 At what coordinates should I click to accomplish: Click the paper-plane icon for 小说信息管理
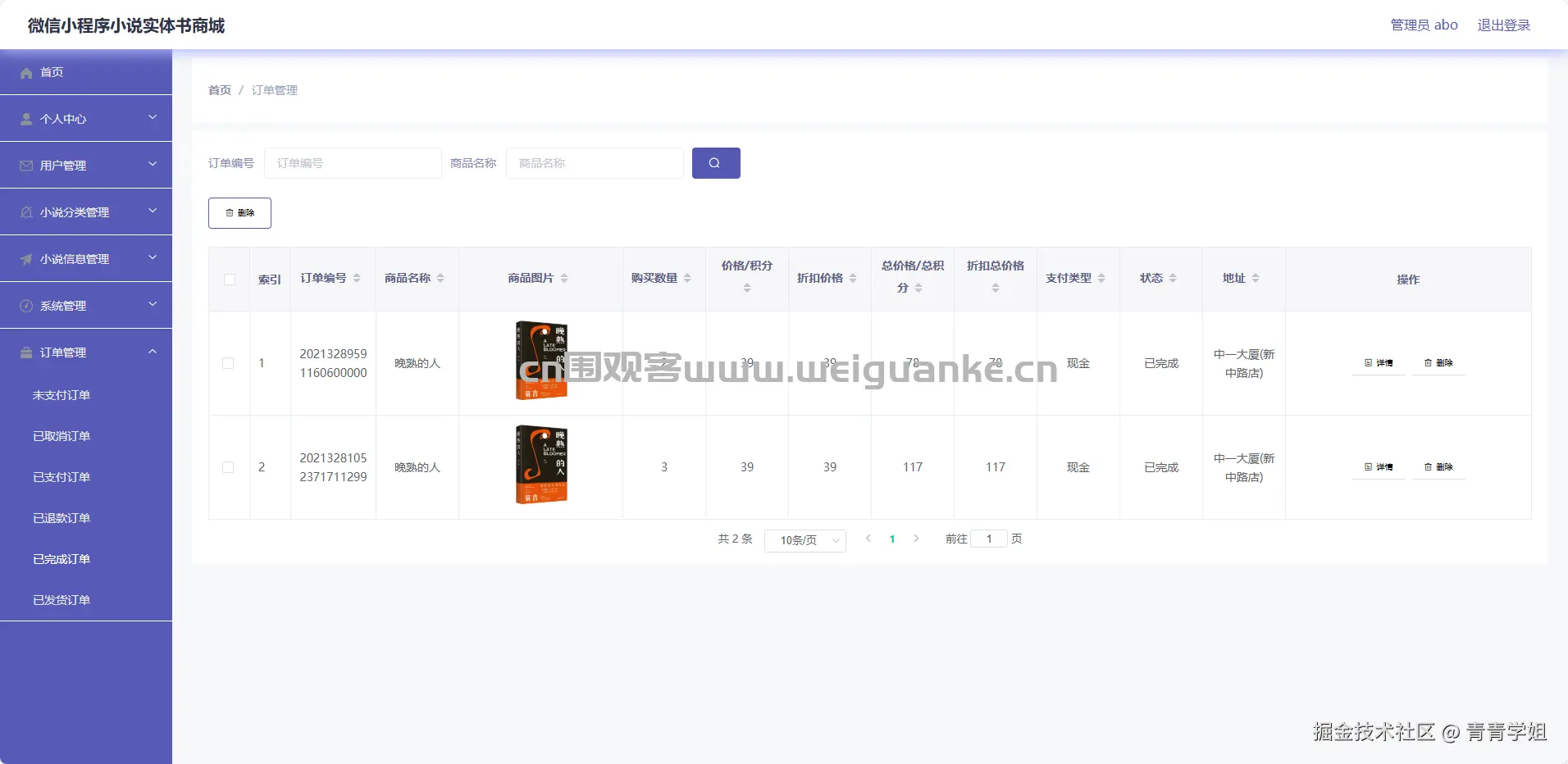coord(25,258)
